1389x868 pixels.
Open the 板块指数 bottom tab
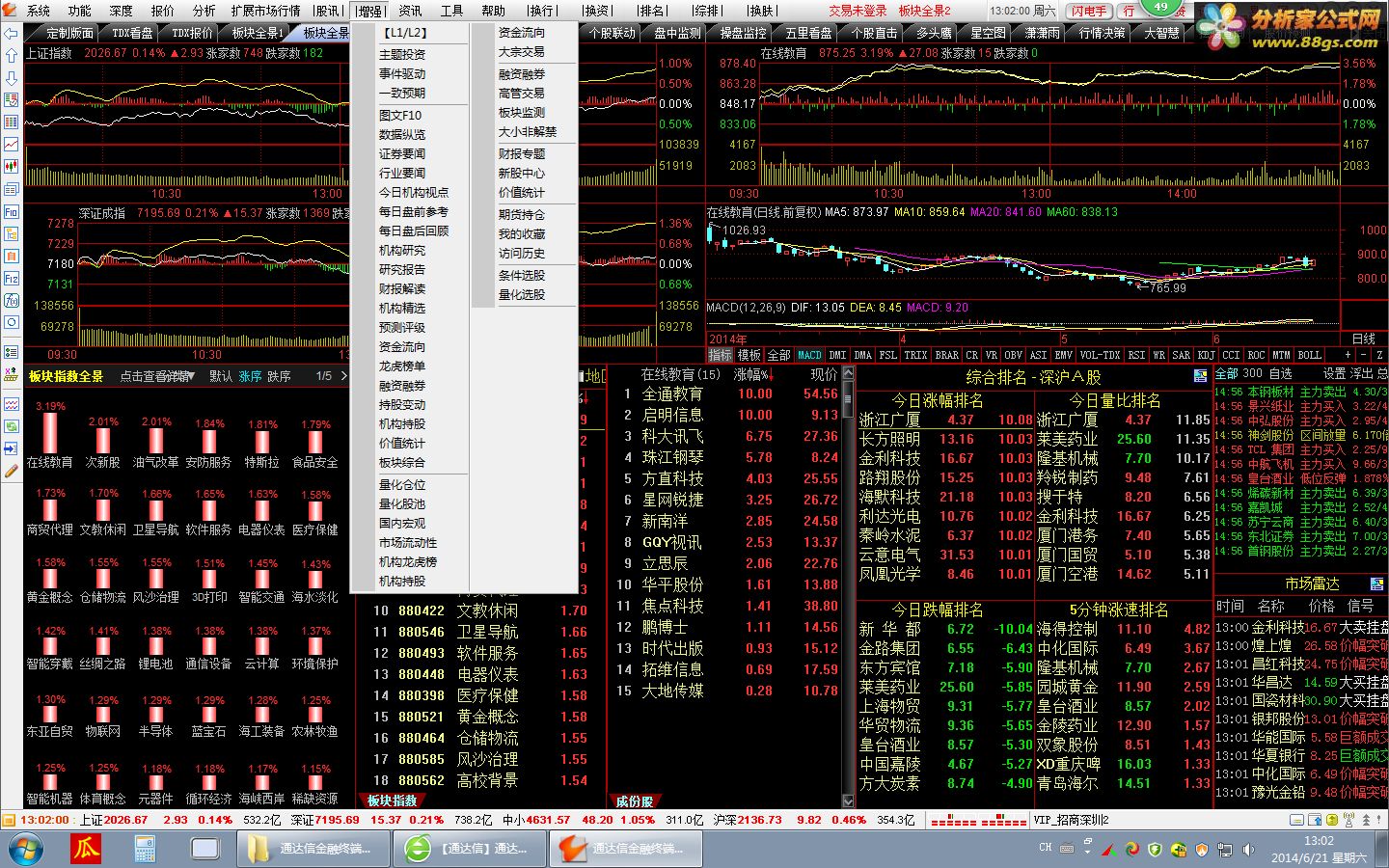click(x=392, y=800)
